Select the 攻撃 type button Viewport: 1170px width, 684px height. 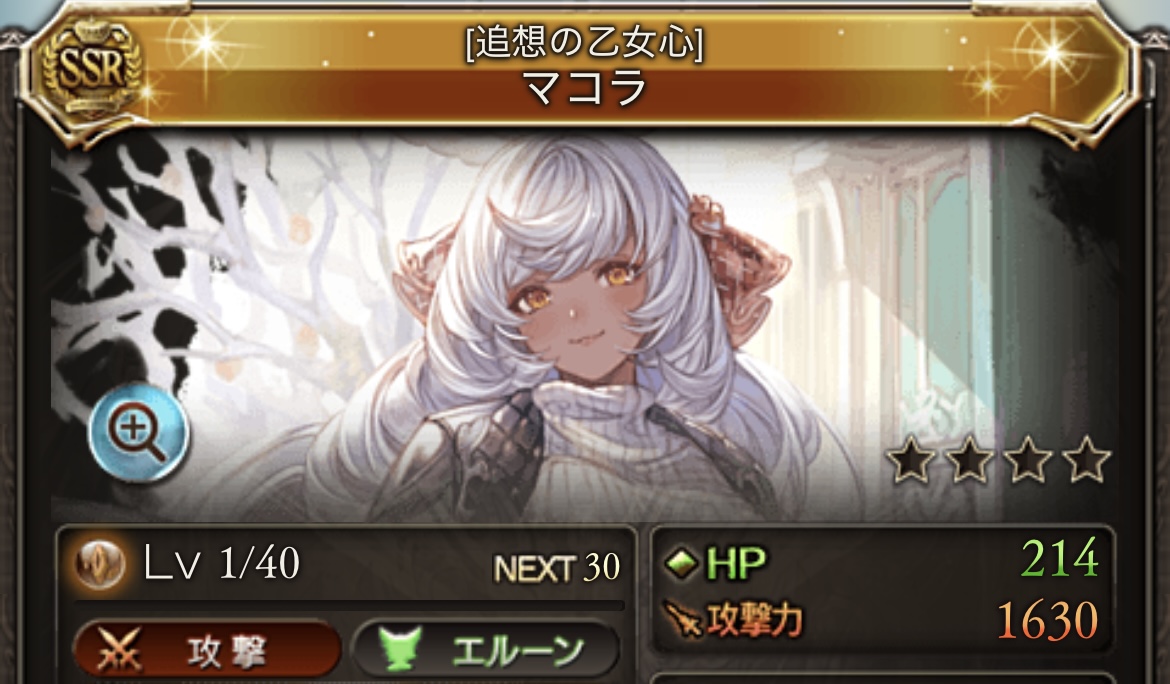(x=207, y=650)
